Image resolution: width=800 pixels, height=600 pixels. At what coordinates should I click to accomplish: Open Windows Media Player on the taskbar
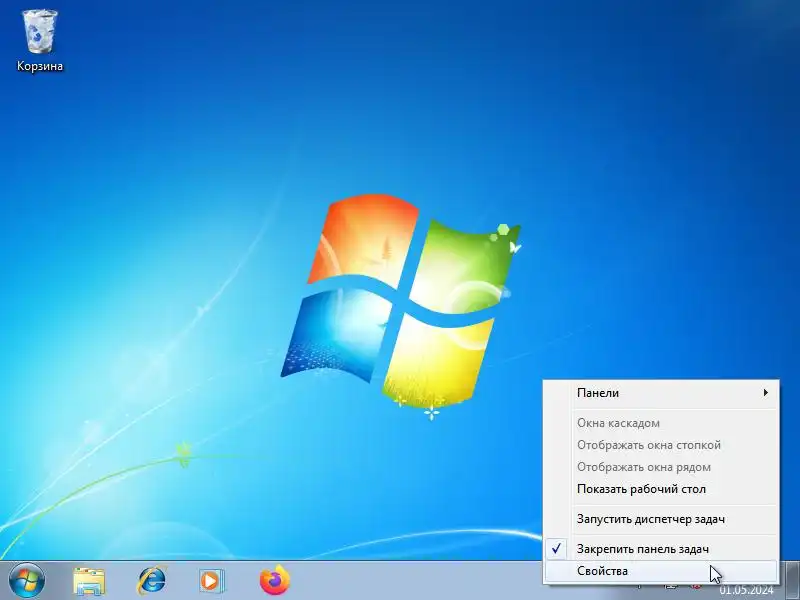point(211,581)
